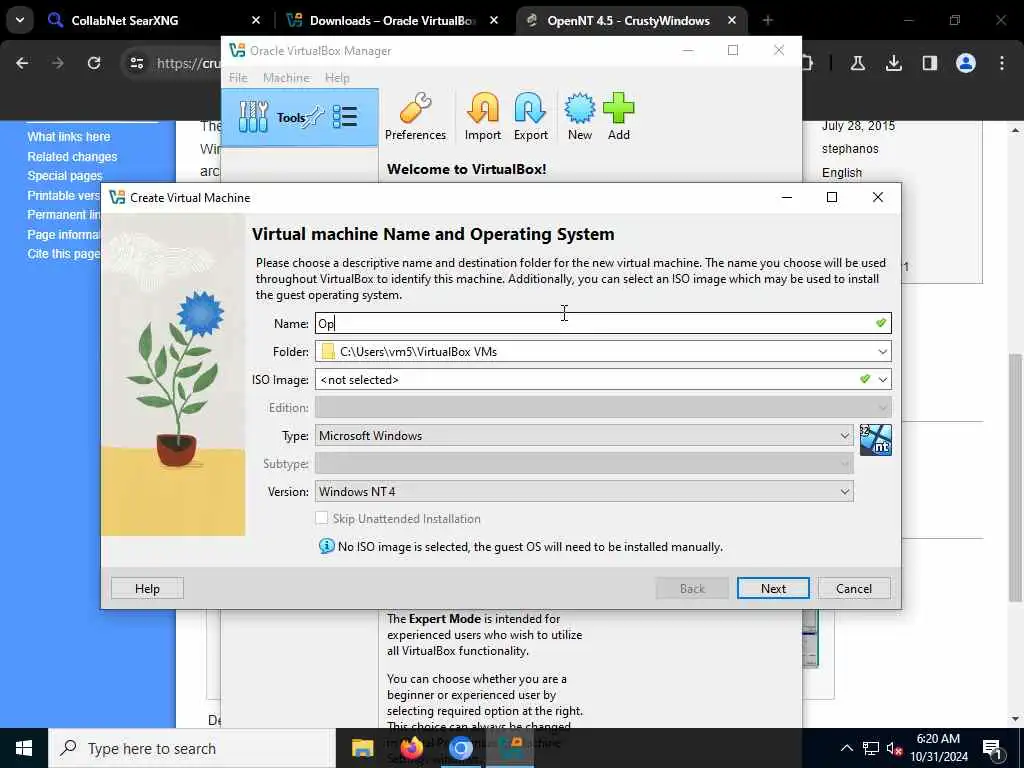1024x768 pixels.
Task: Click the Add machine icon
Action: pyautogui.click(x=618, y=117)
